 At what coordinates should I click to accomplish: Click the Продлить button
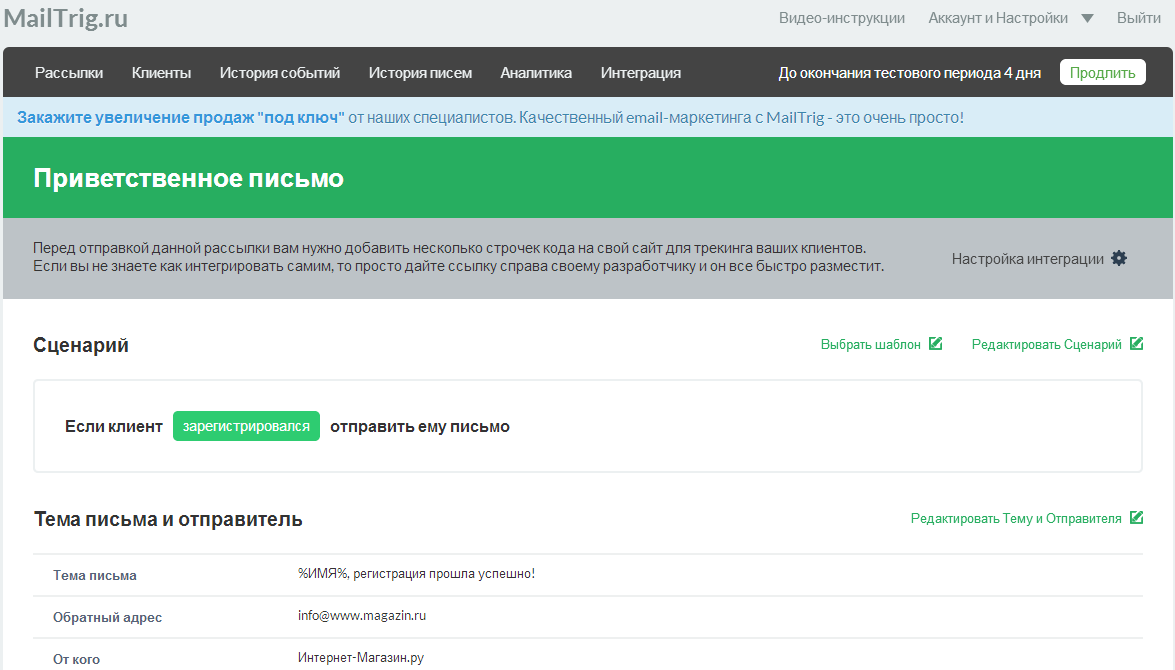point(1102,73)
